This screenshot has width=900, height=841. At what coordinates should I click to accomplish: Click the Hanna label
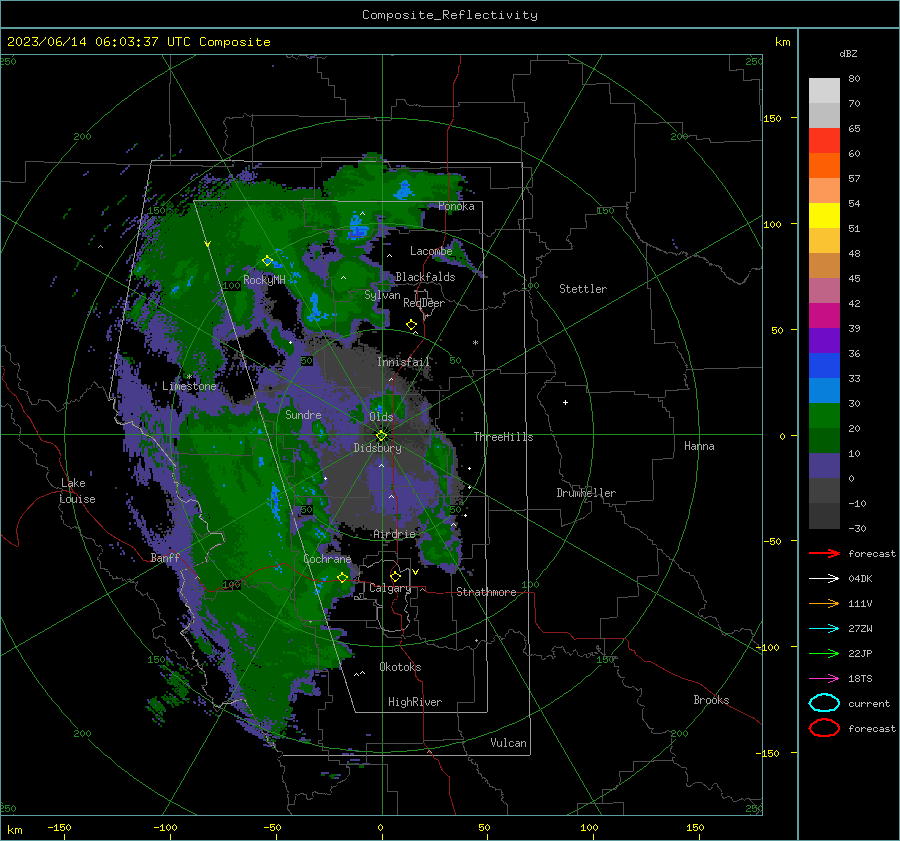699,446
